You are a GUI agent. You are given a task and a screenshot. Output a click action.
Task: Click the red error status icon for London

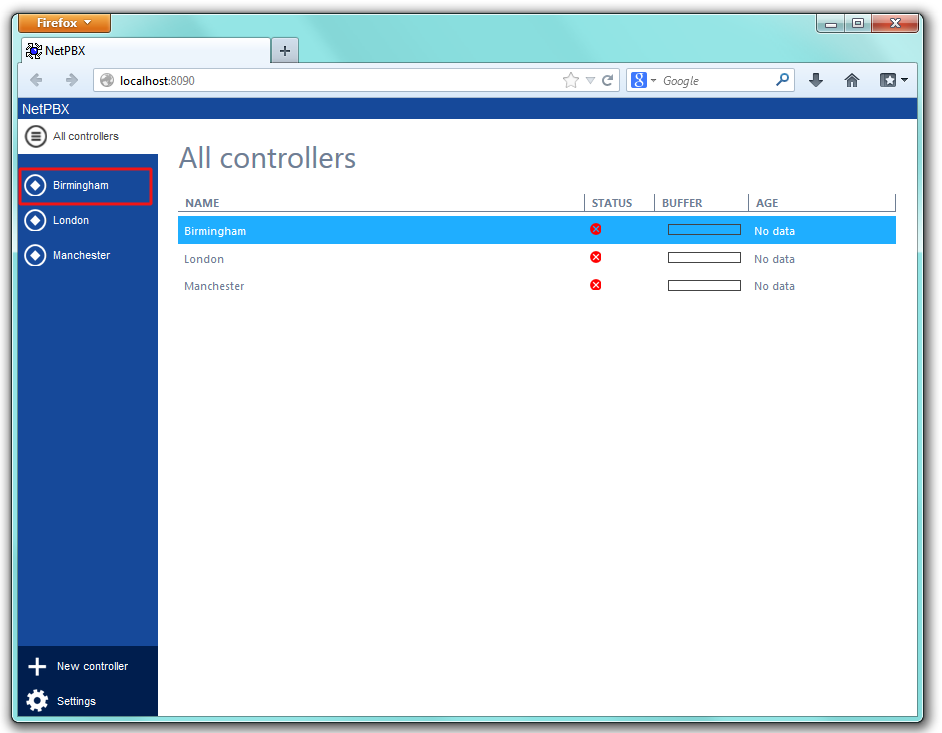pyautogui.click(x=596, y=258)
